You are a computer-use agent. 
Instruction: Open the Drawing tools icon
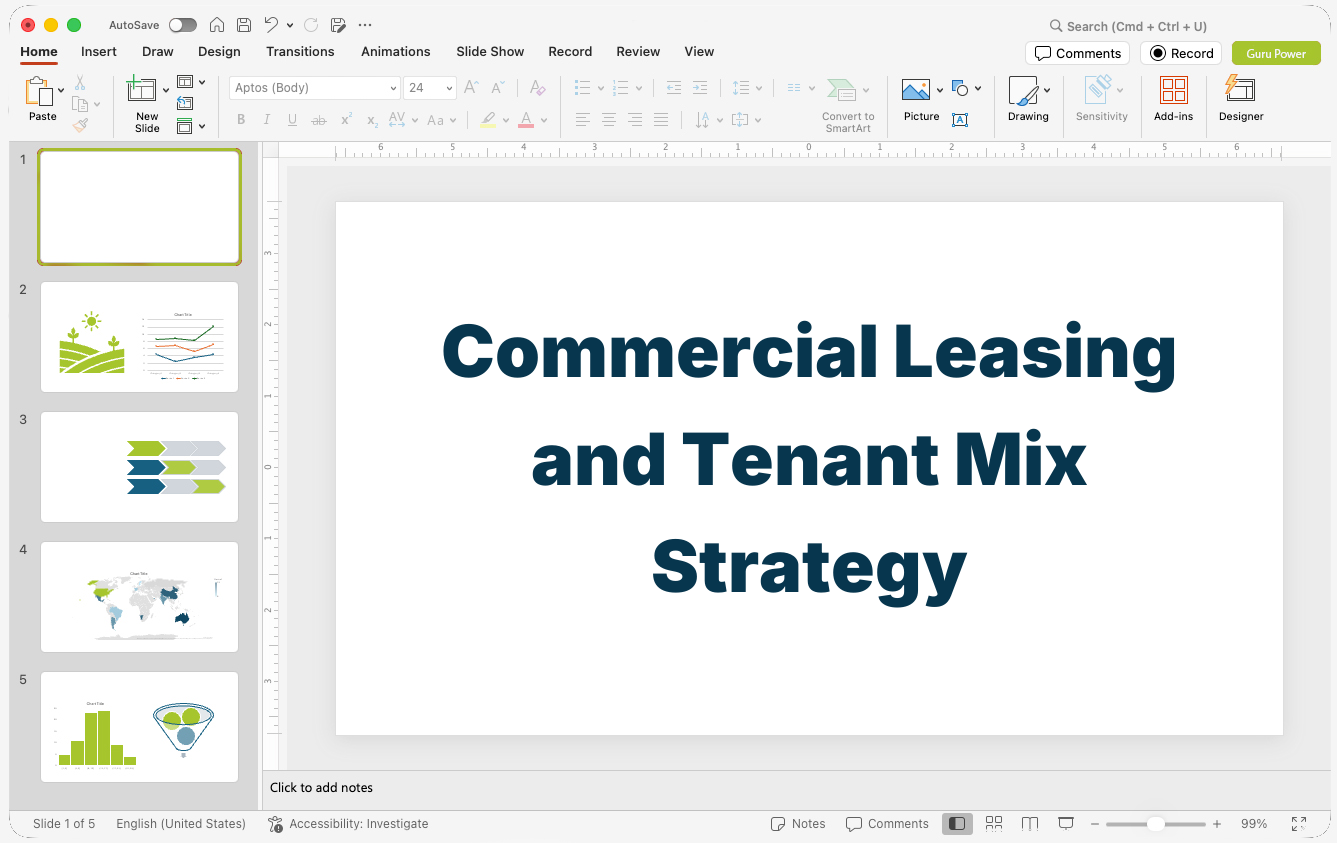[1023, 91]
